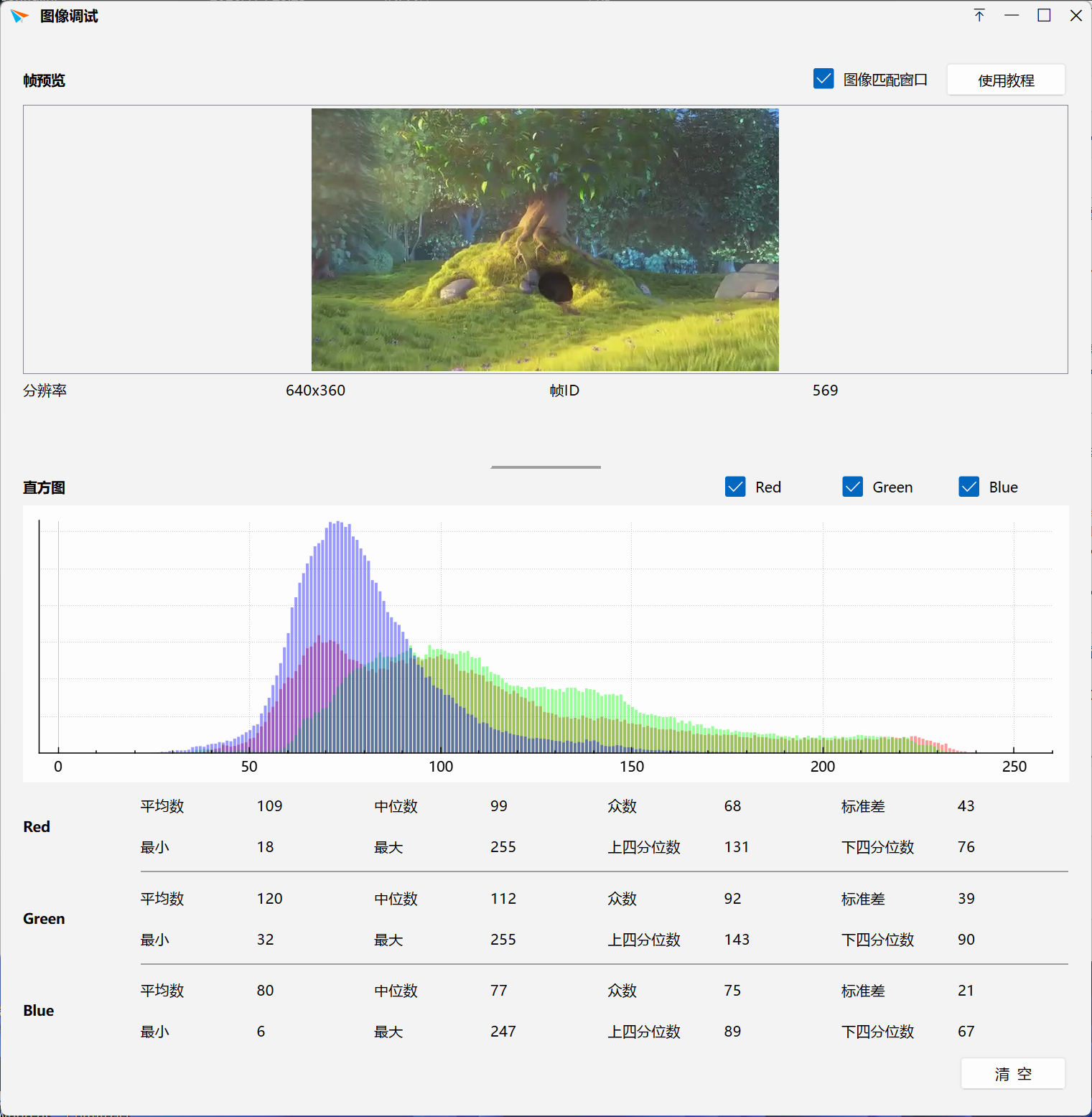Click histogram x-axis label 200
Viewport: 1092px width, 1117px height.
[x=823, y=767]
